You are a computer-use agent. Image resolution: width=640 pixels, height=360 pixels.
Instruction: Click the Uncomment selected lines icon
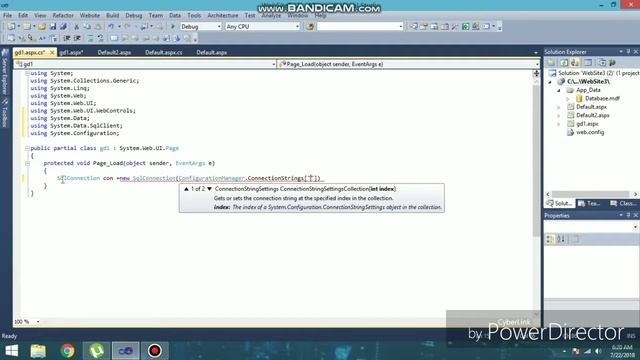click(100, 38)
